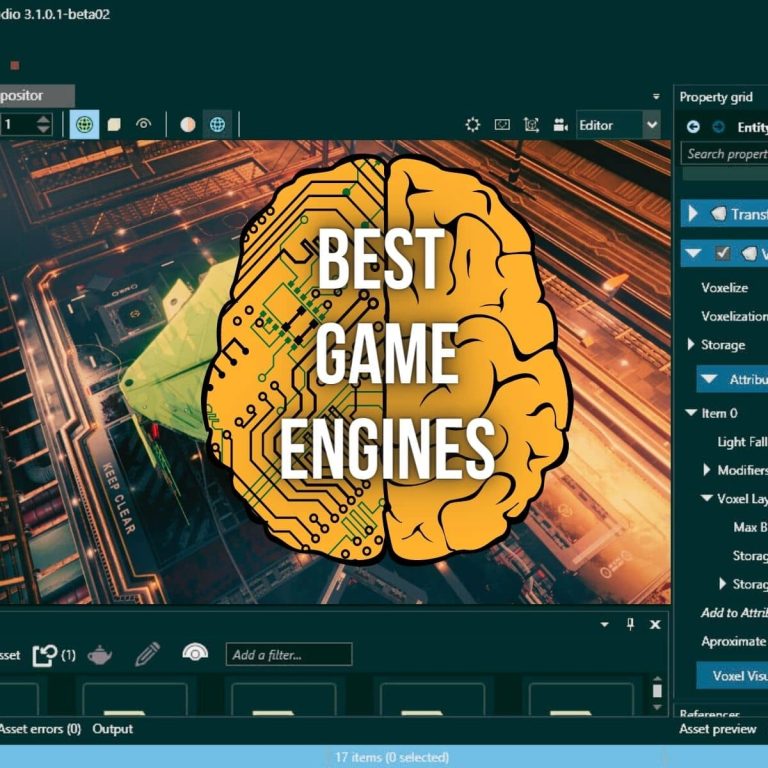Screen dimensions: 768x768
Task: Click the back arrow in Property grid
Action: 693,126
